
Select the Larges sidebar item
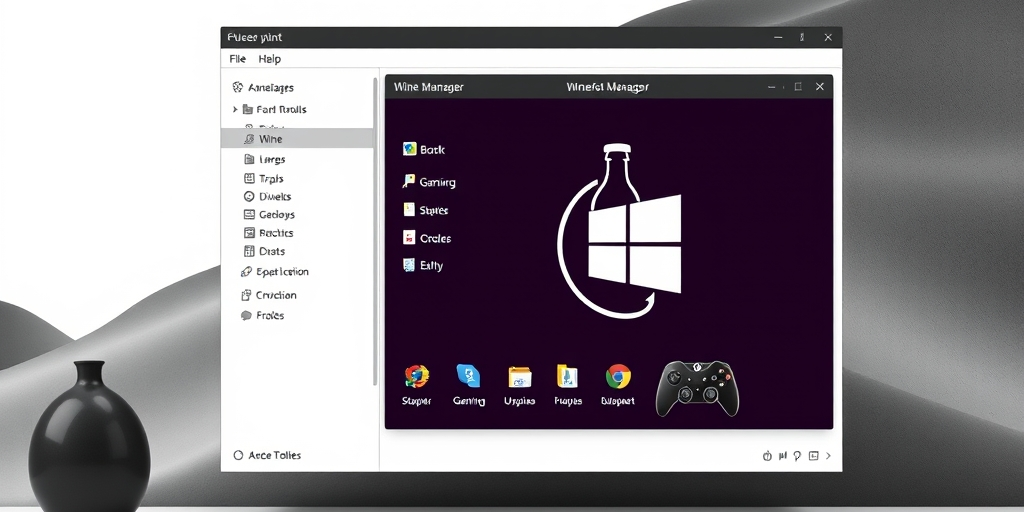coord(272,159)
